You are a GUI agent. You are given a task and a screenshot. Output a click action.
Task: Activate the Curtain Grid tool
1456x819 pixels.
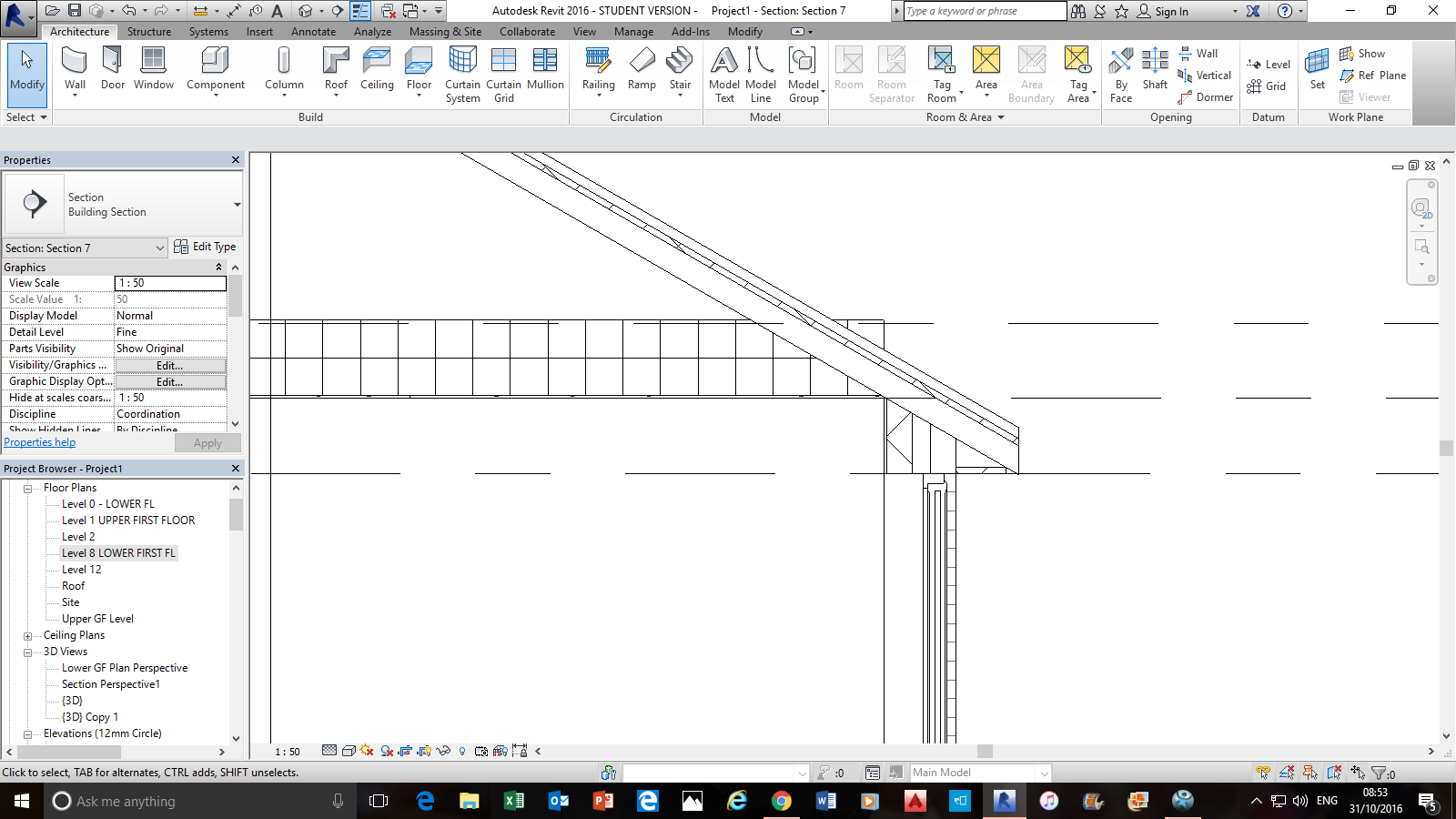pyautogui.click(x=503, y=75)
